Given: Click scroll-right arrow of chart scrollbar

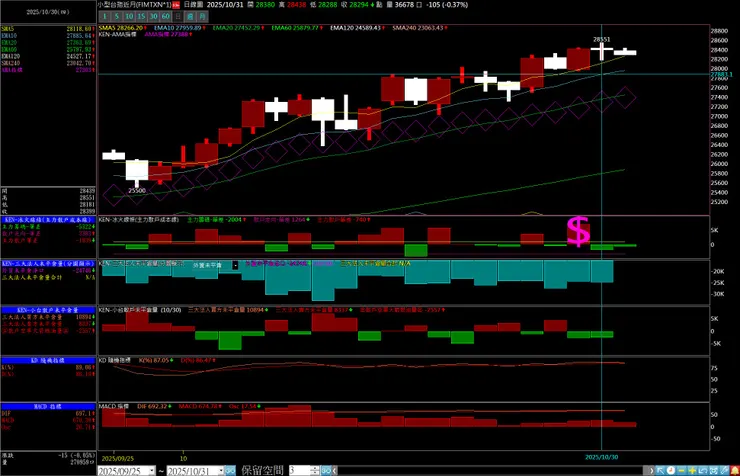Looking at the screenshot, I should coord(652,470).
